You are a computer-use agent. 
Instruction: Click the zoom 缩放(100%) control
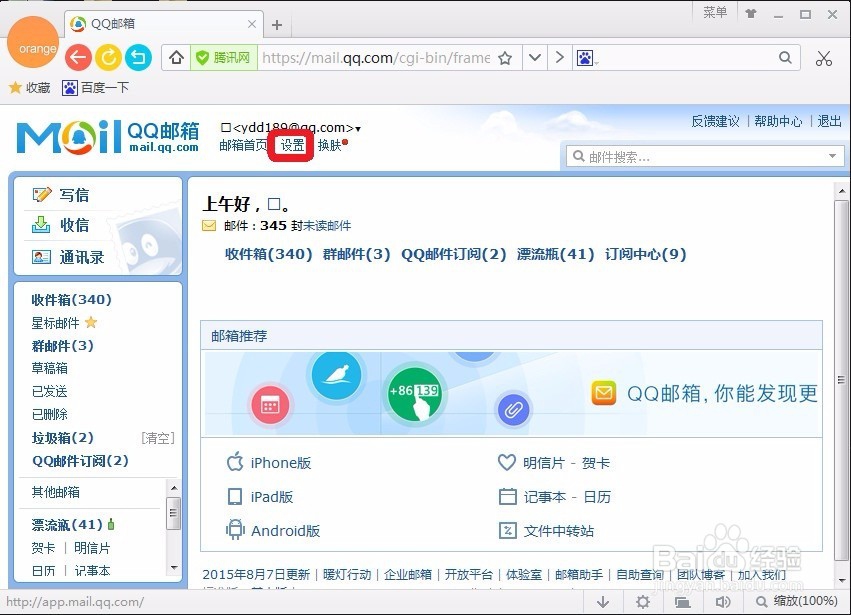(797, 601)
